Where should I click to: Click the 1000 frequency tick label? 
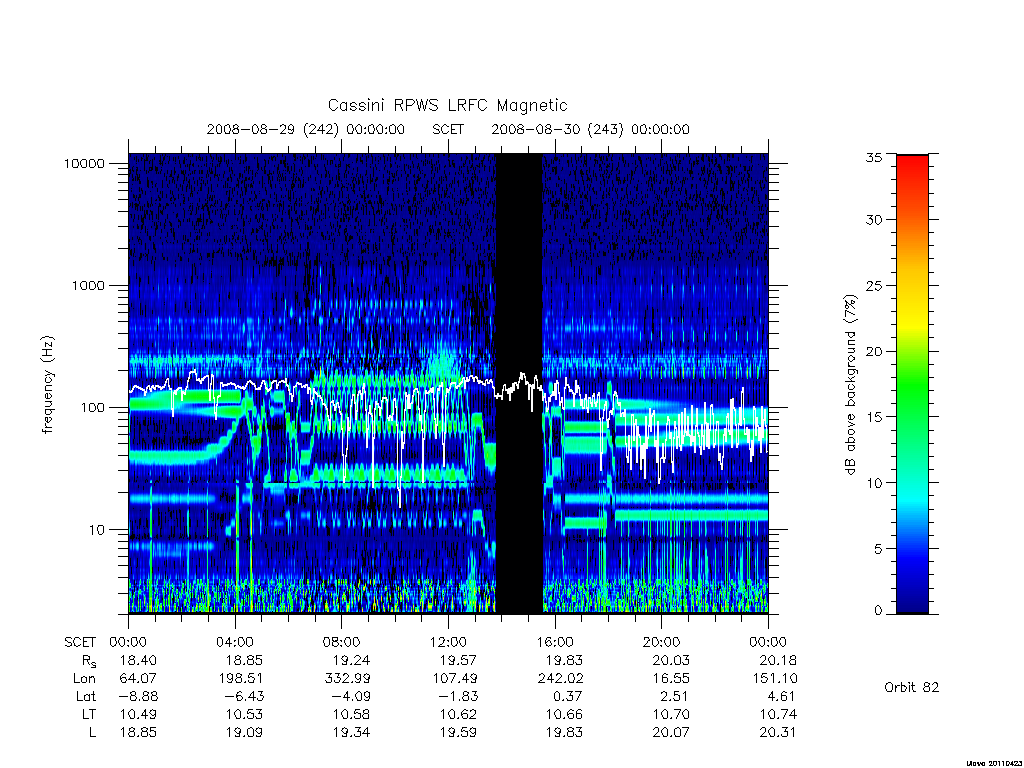88,285
